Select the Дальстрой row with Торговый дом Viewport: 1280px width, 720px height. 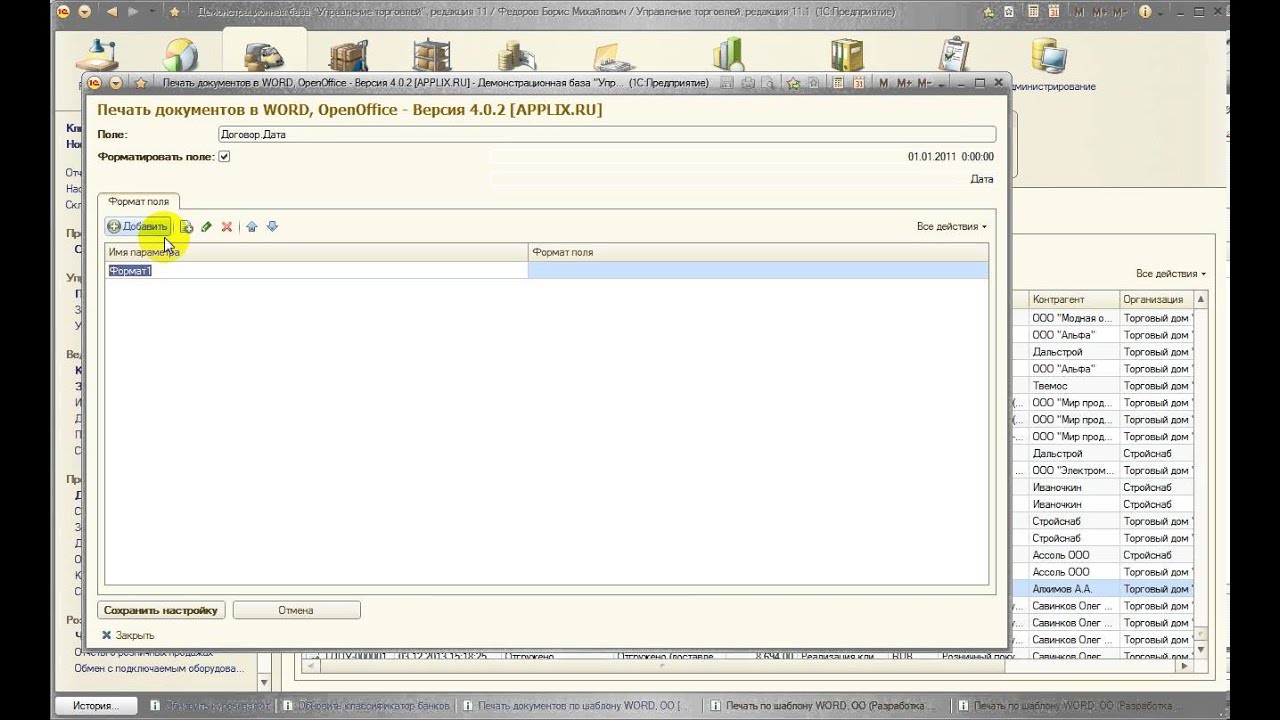(1111, 352)
